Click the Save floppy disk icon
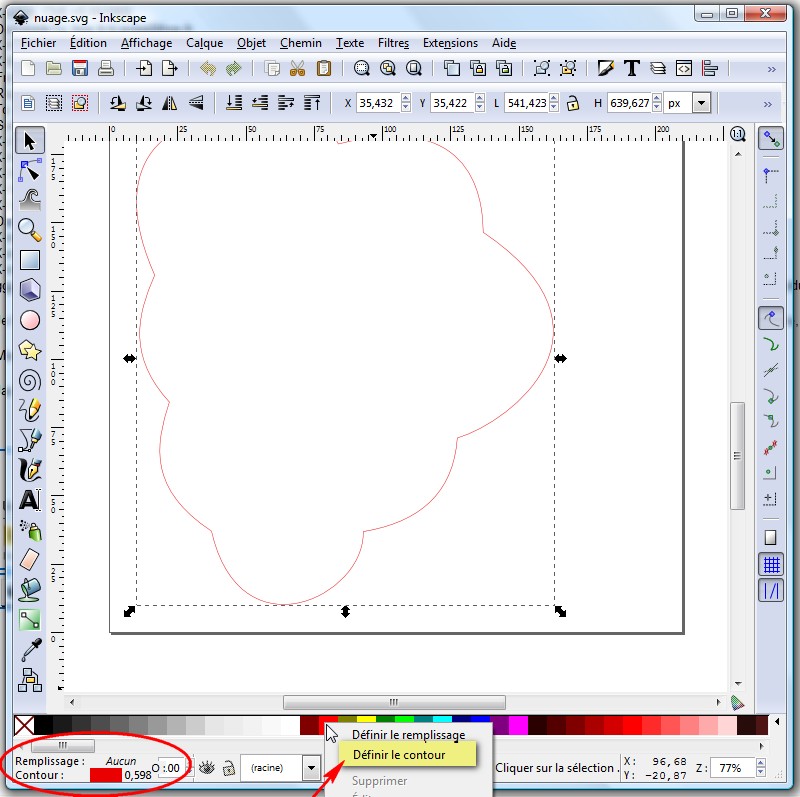Viewport: 800px width, 797px height. click(x=80, y=68)
